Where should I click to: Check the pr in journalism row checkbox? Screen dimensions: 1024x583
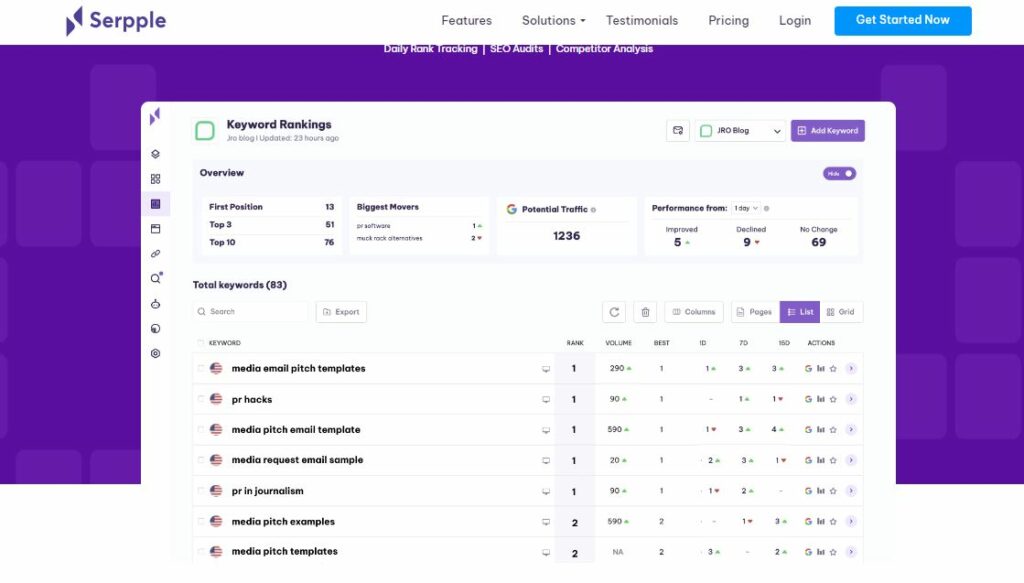[x=200, y=491]
